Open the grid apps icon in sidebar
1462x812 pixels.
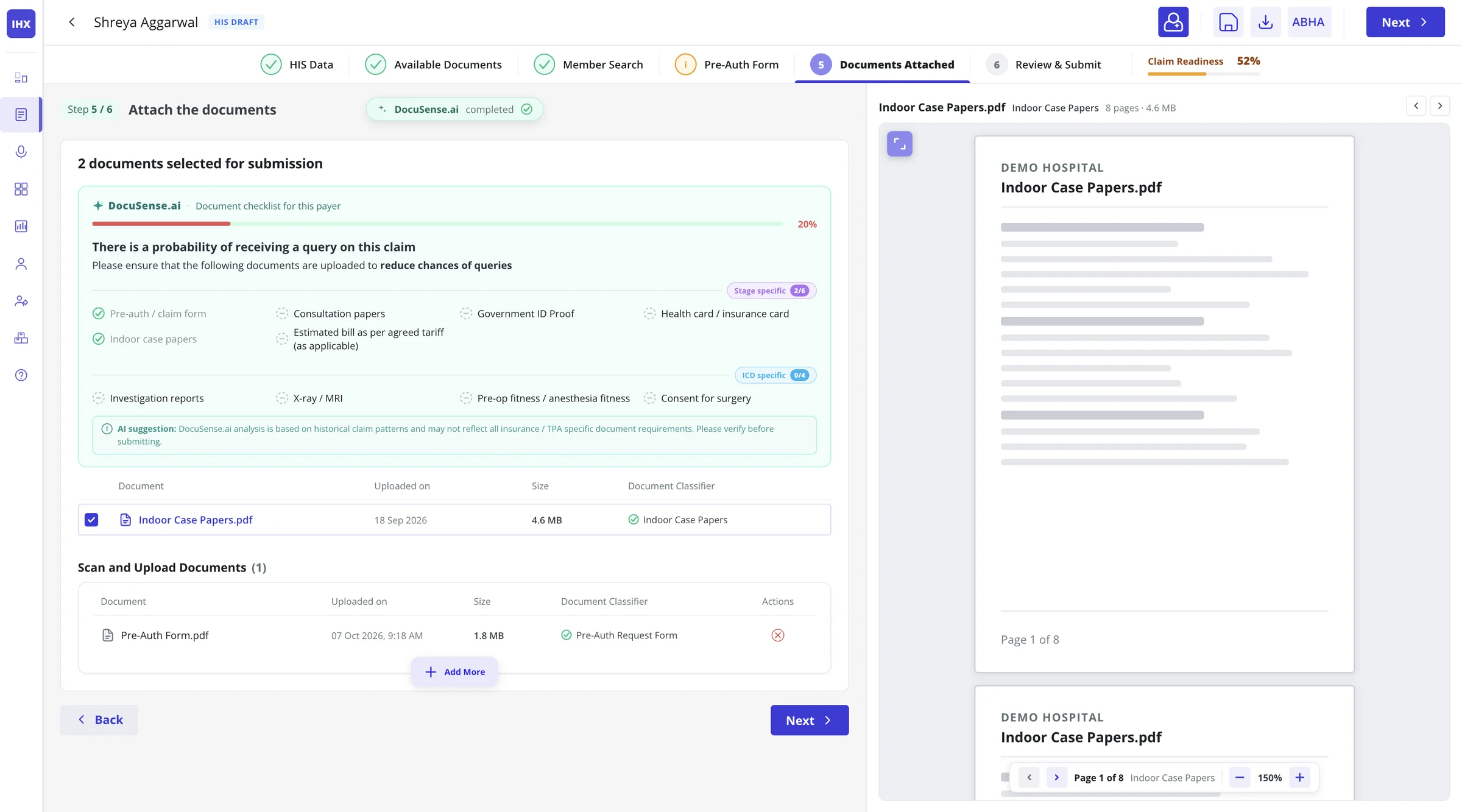21,189
